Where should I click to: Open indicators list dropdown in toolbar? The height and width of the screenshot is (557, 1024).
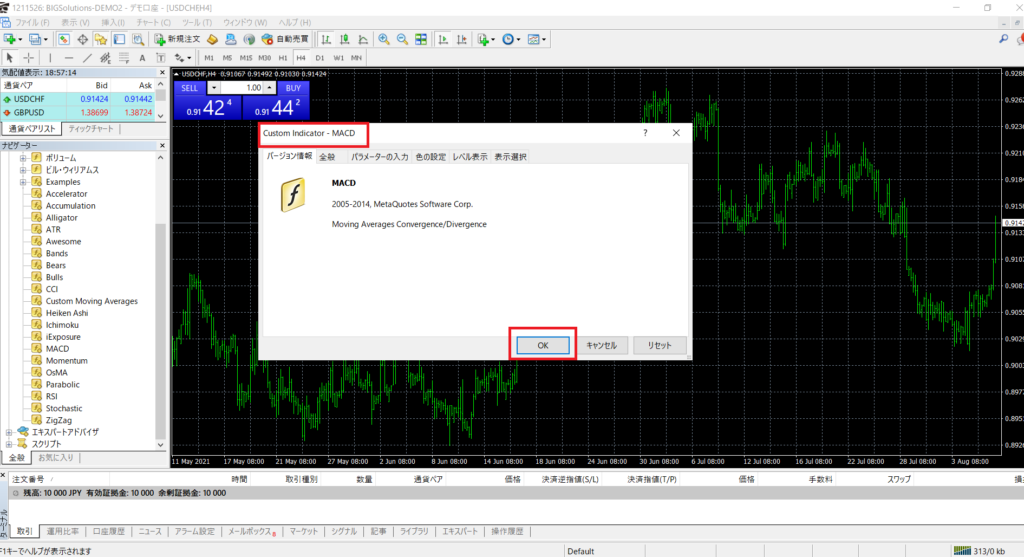point(485,39)
